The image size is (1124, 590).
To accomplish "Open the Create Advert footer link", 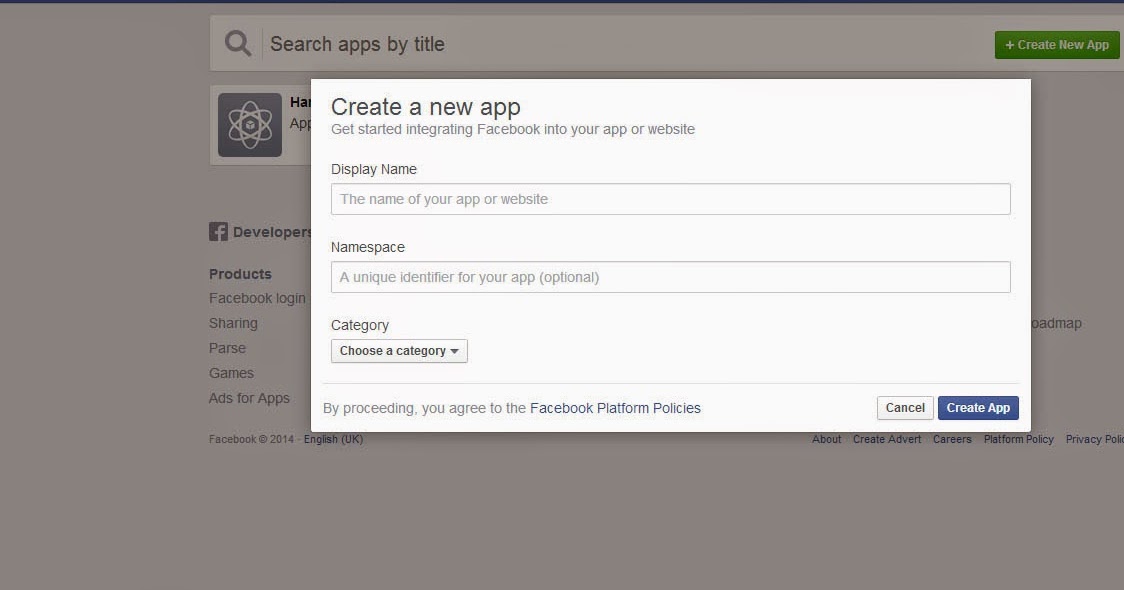I will (887, 439).
